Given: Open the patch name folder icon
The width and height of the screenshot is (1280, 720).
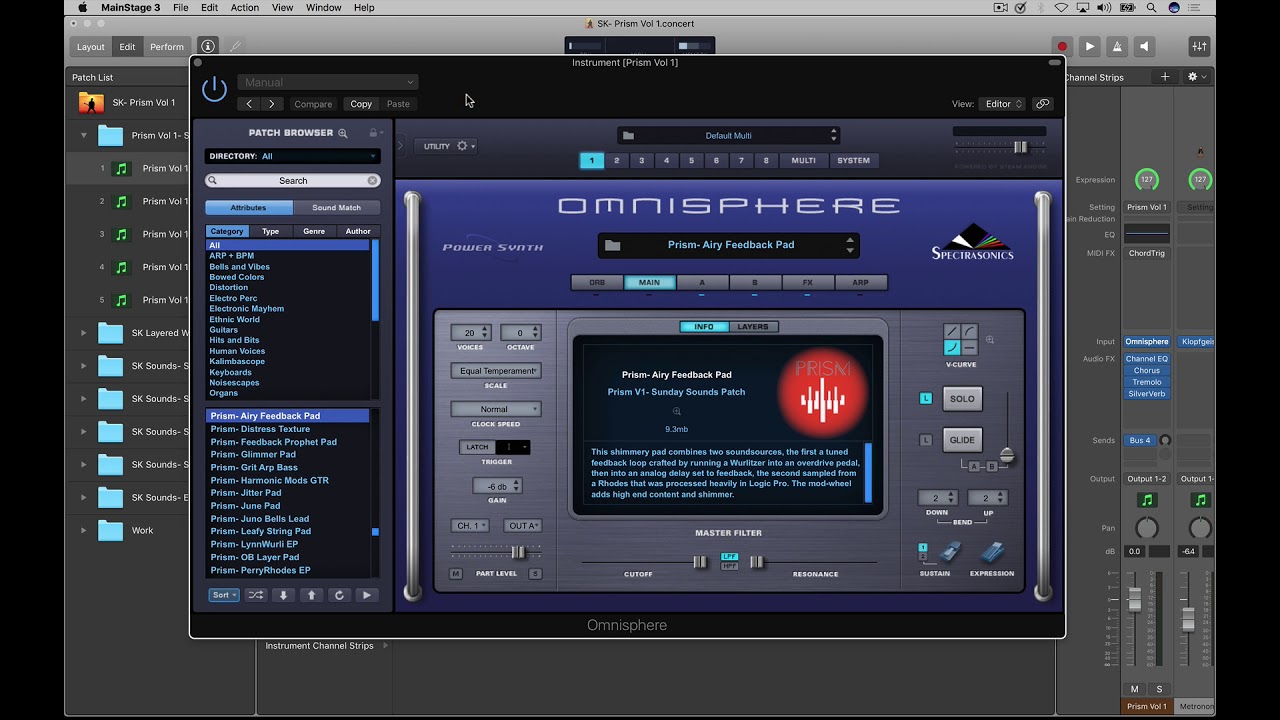Looking at the screenshot, I should click(x=613, y=245).
